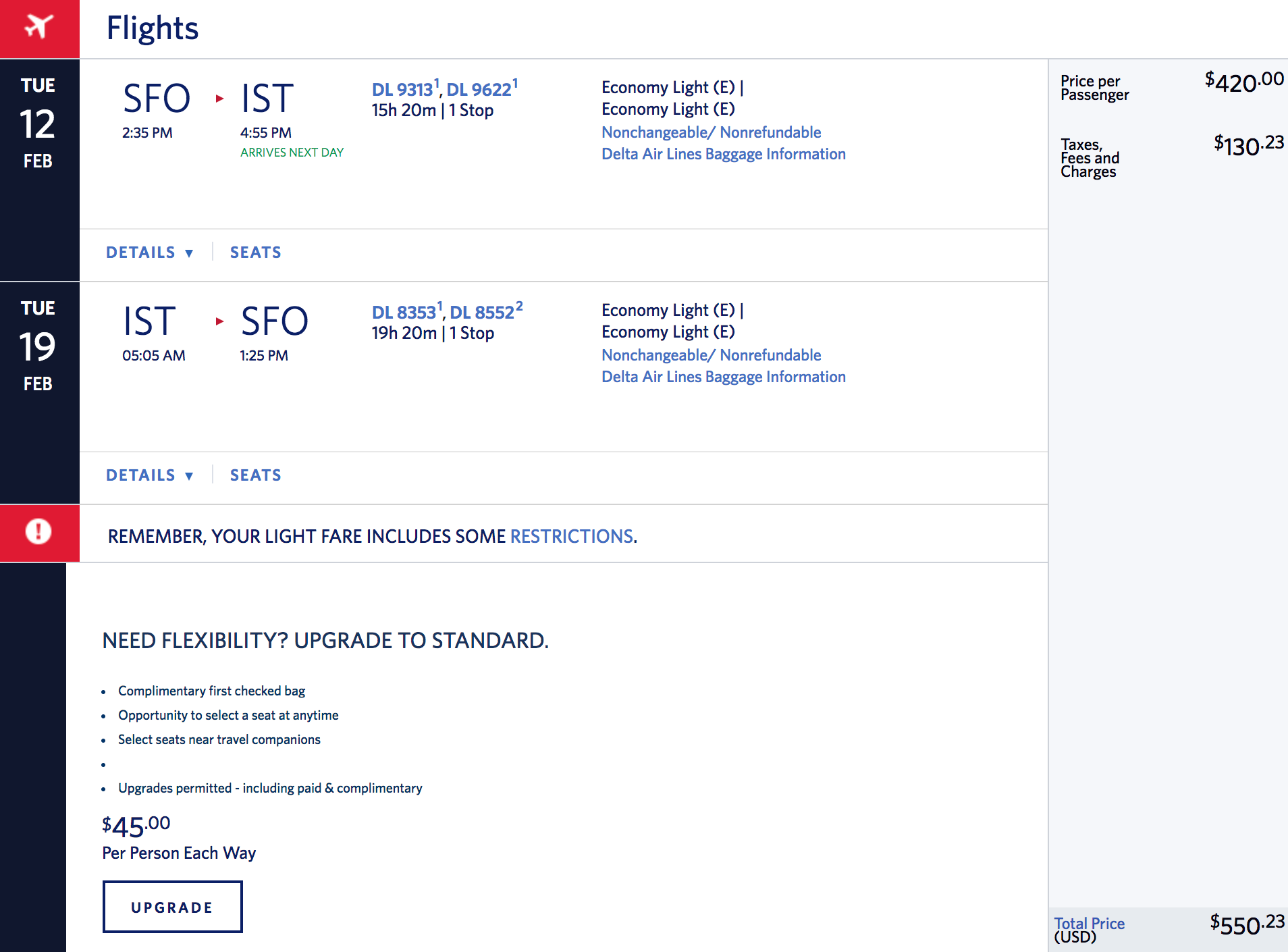Open the RESTRICTIONS link
This screenshot has width=1288, height=952.
(572, 536)
